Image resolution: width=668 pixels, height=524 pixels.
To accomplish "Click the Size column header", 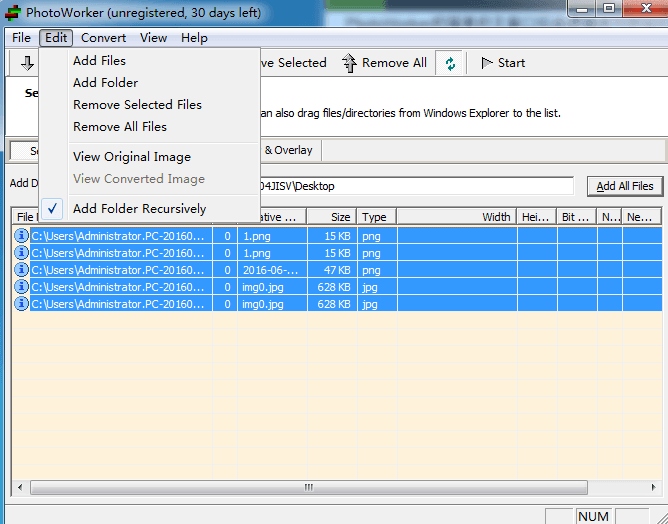I will (x=332, y=217).
